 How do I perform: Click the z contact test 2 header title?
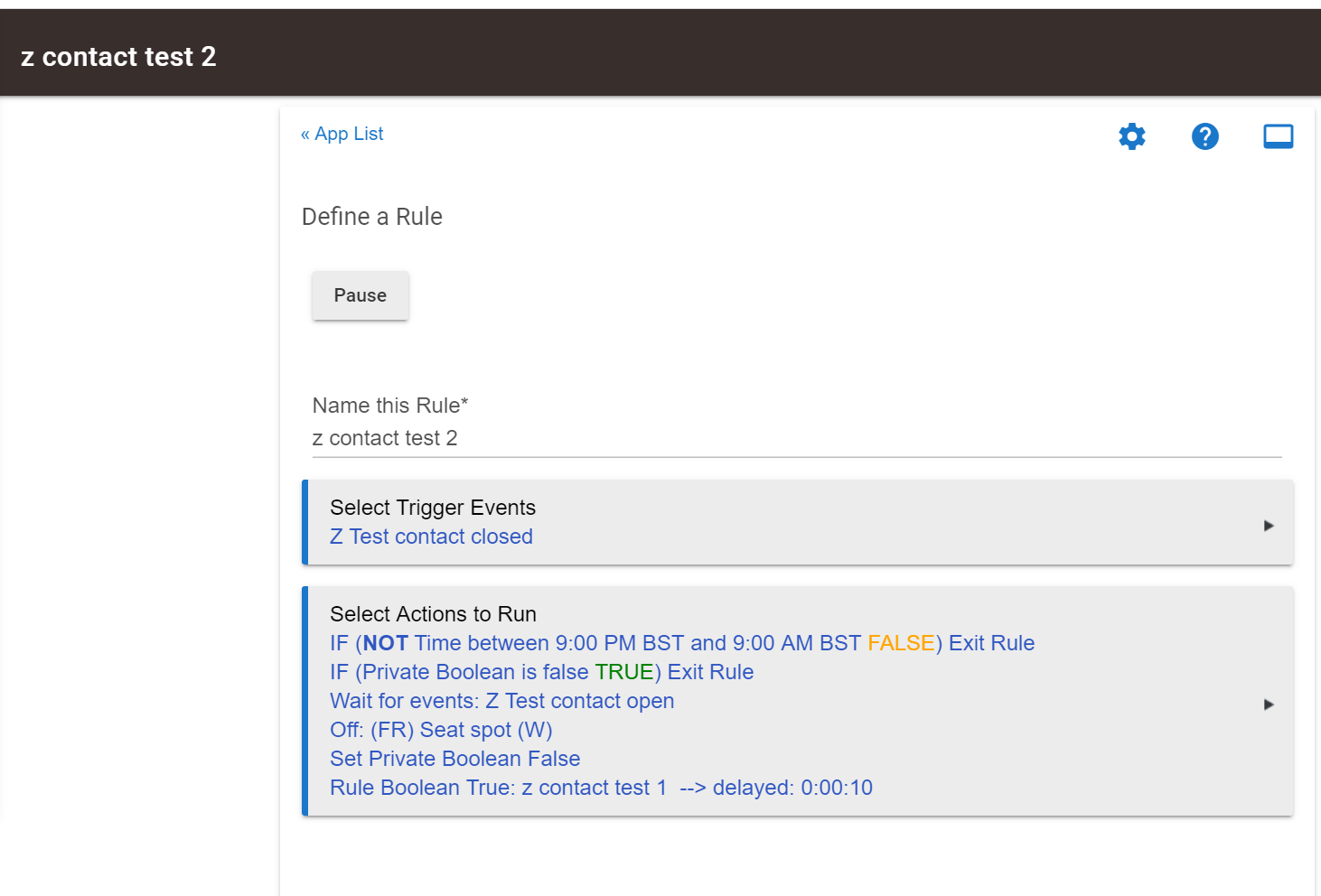[118, 57]
